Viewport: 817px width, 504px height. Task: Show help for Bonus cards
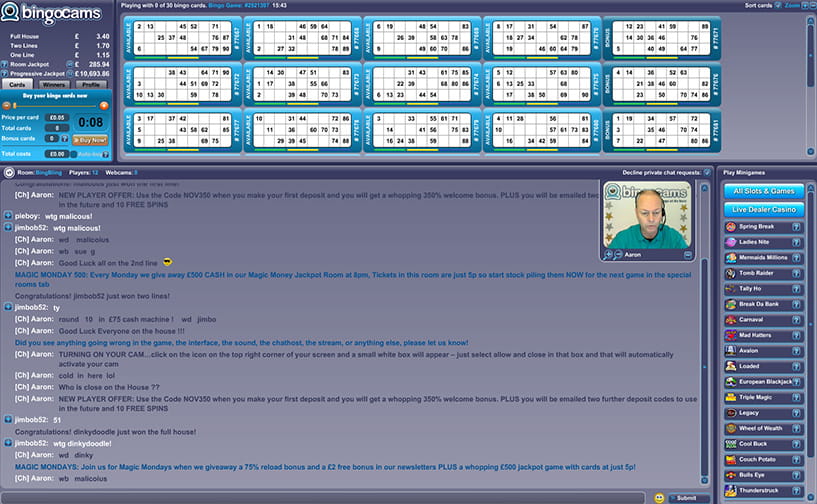point(65,139)
